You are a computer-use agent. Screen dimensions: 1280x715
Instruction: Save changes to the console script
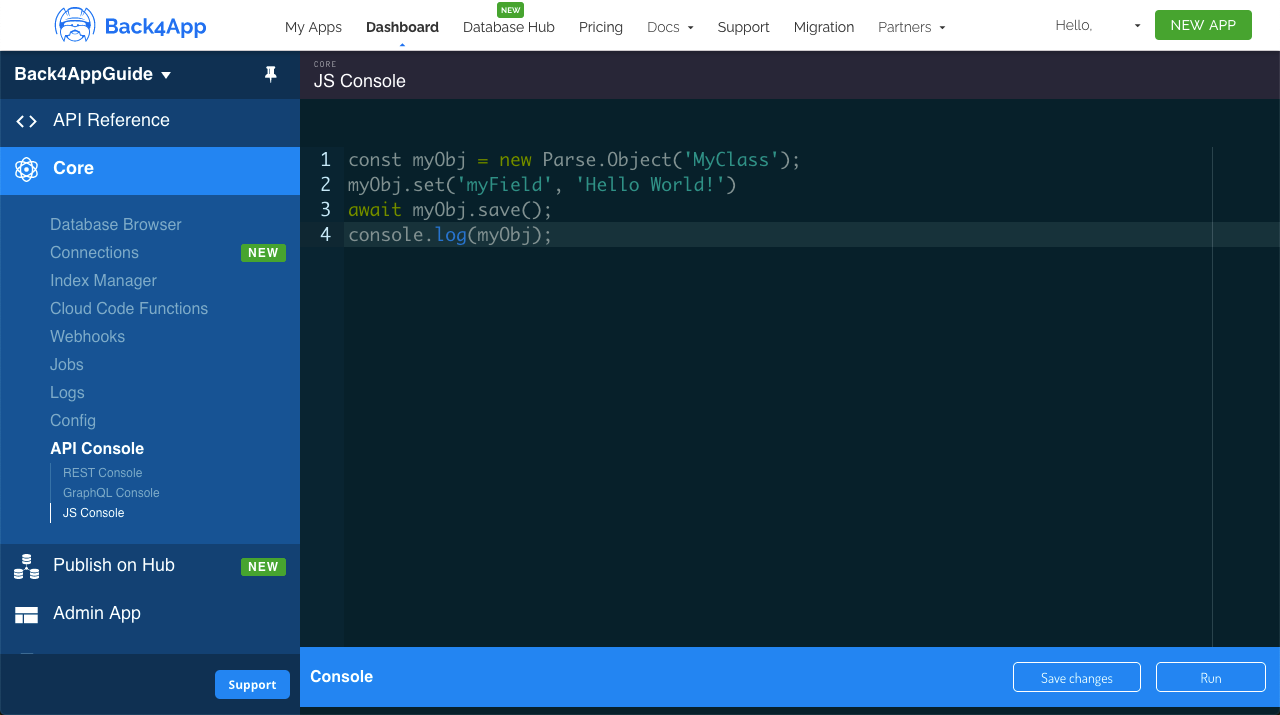coord(1077,677)
